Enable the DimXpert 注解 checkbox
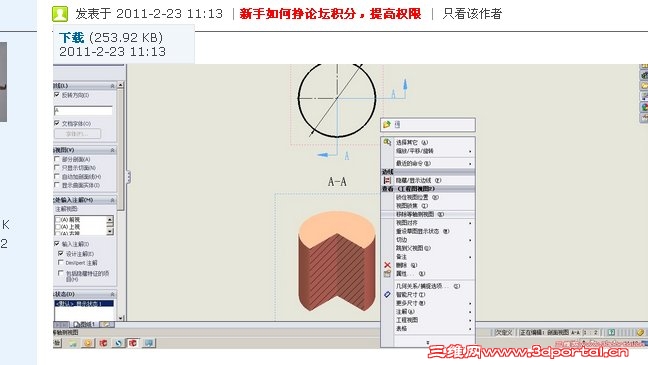The height and width of the screenshot is (365, 648). pos(61,262)
